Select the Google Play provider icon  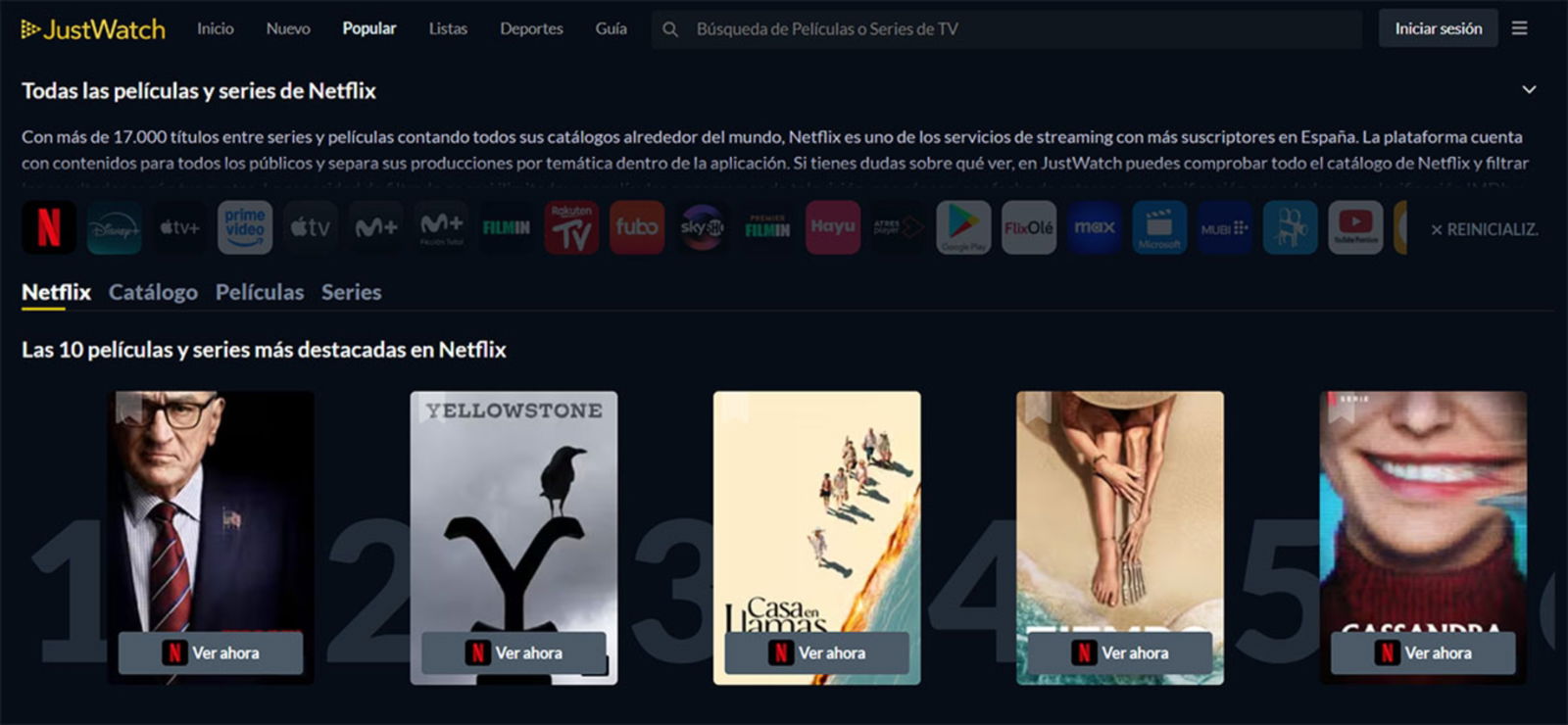pyautogui.click(x=963, y=227)
